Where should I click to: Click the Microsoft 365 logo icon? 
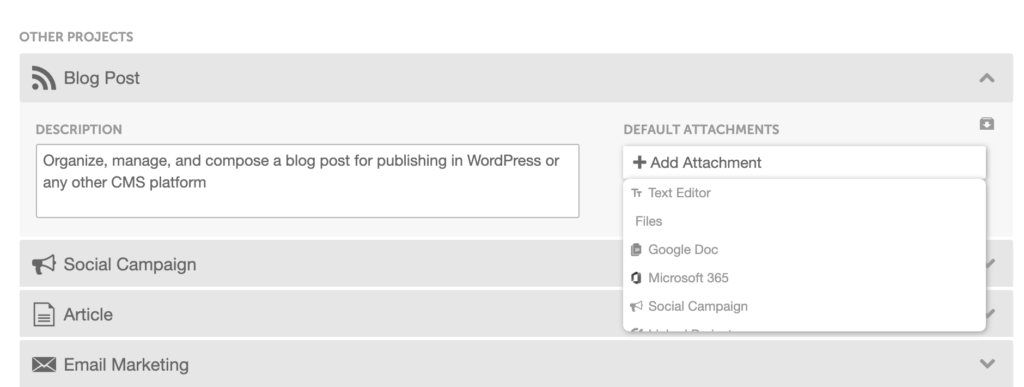tap(637, 278)
